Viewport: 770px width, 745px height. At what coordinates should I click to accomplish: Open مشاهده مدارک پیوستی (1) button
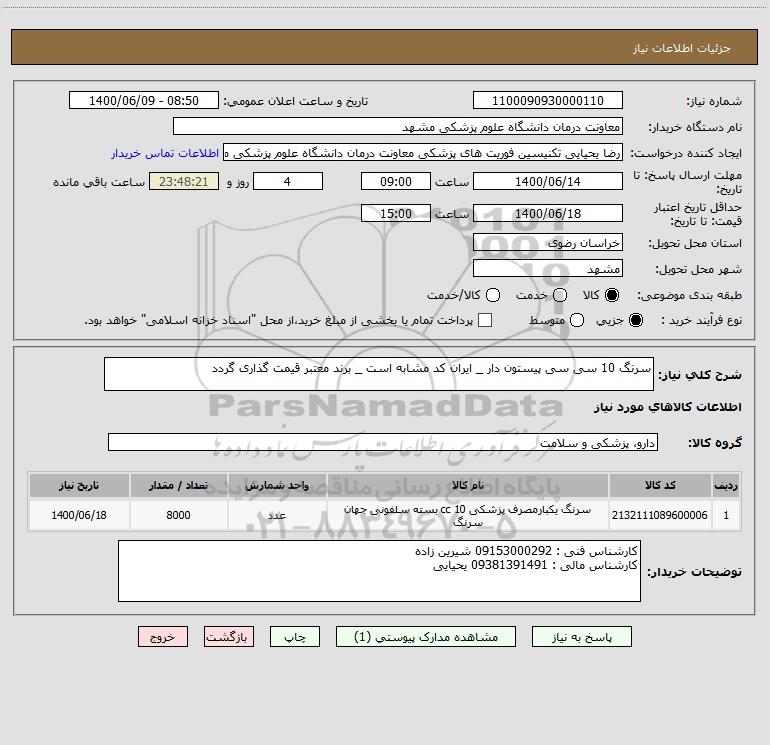(x=426, y=637)
